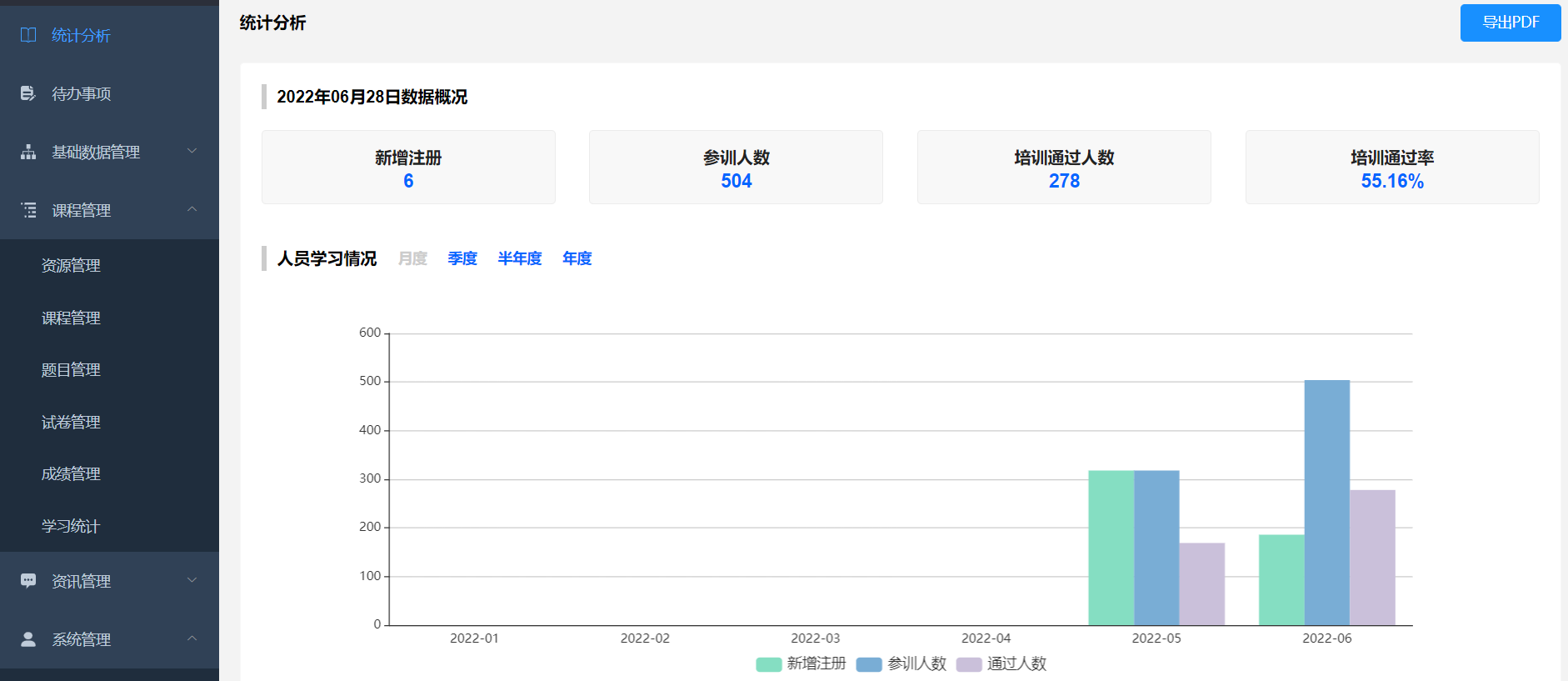This screenshot has height=681, width=1568.
Task: Click the 2022-01 x-axis label
Action: (x=474, y=638)
